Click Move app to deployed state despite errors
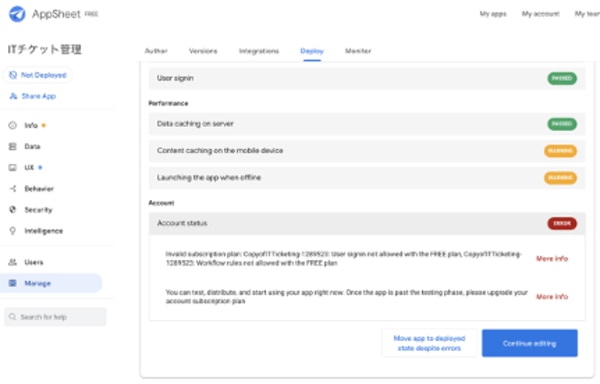 point(429,343)
